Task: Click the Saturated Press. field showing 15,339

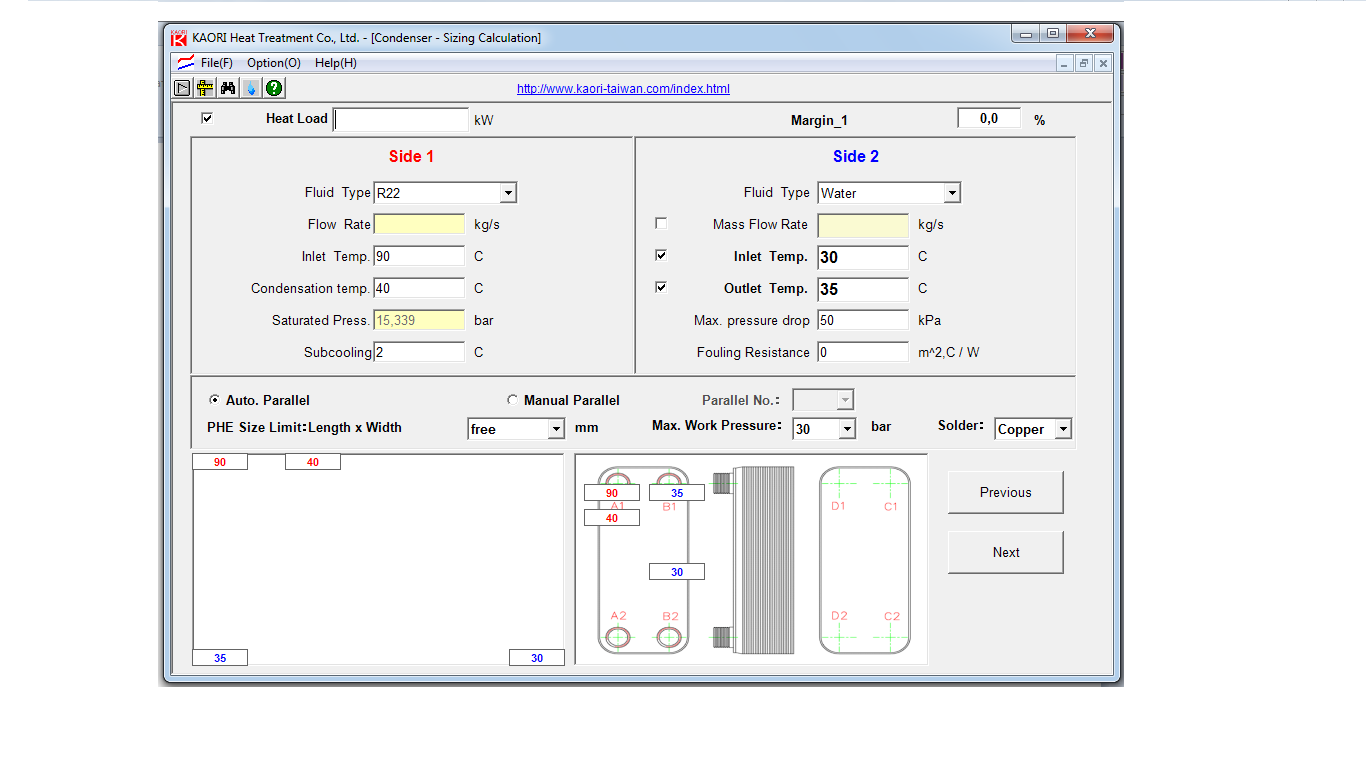Action: click(419, 320)
